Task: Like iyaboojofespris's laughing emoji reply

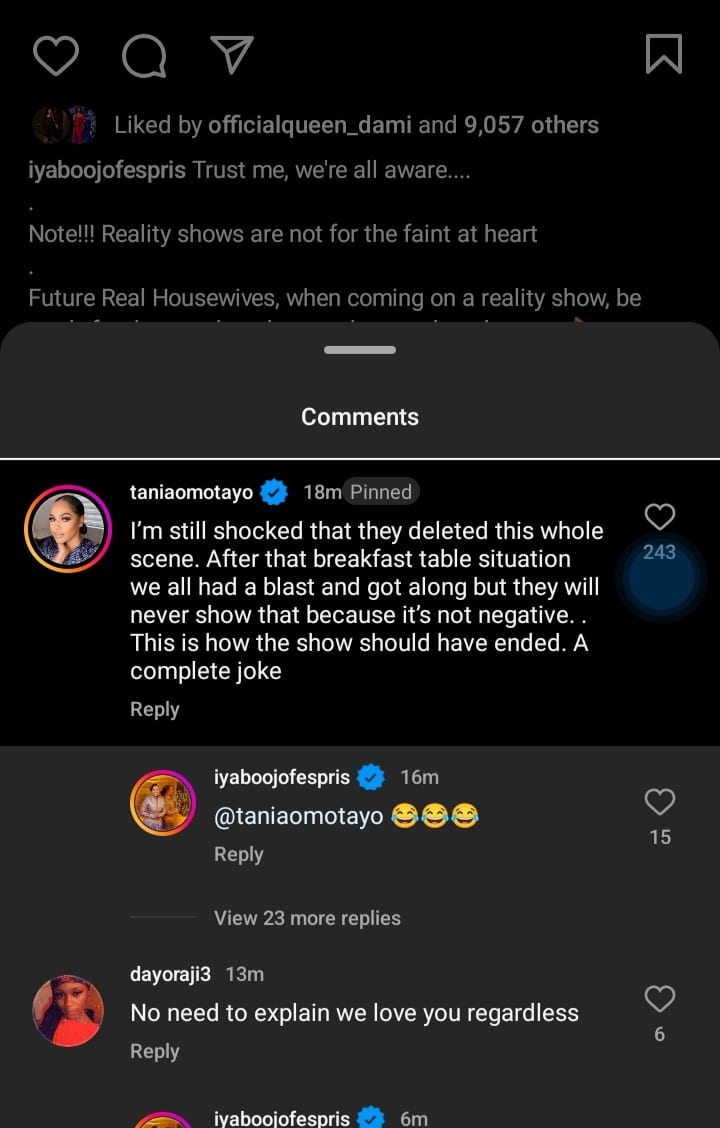Action: 659,802
